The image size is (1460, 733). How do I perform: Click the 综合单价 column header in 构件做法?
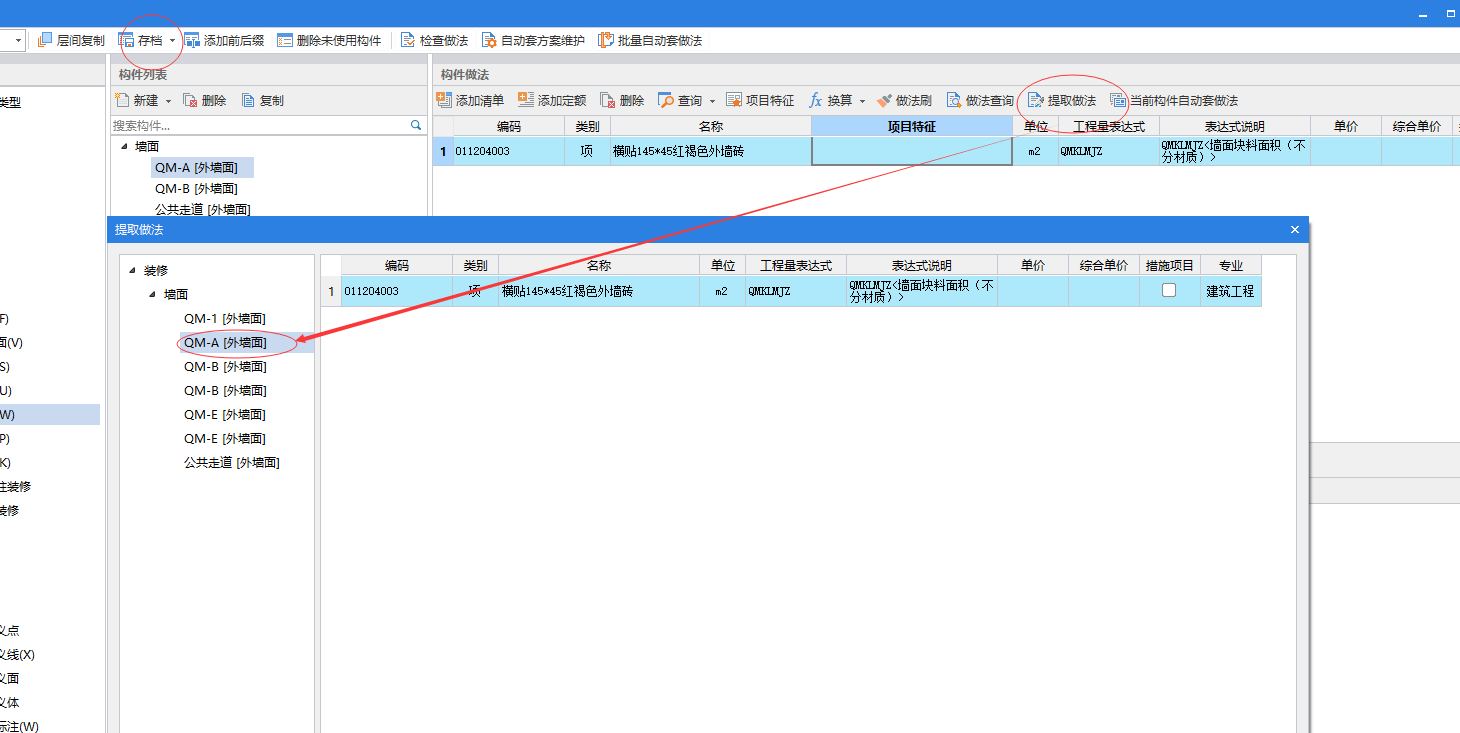[1417, 127]
